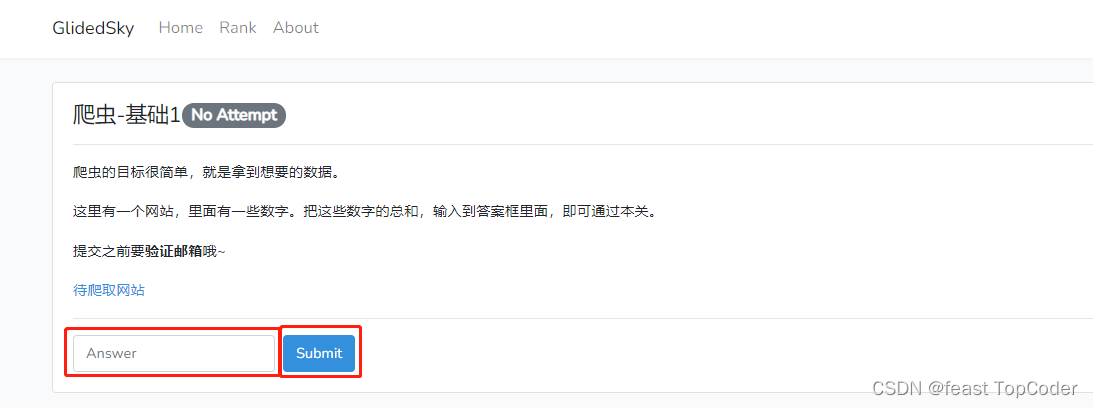Click the 提交之前要 reminder line
The height and width of the screenshot is (408, 1093).
pyautogui.click(x=149, y=252)
